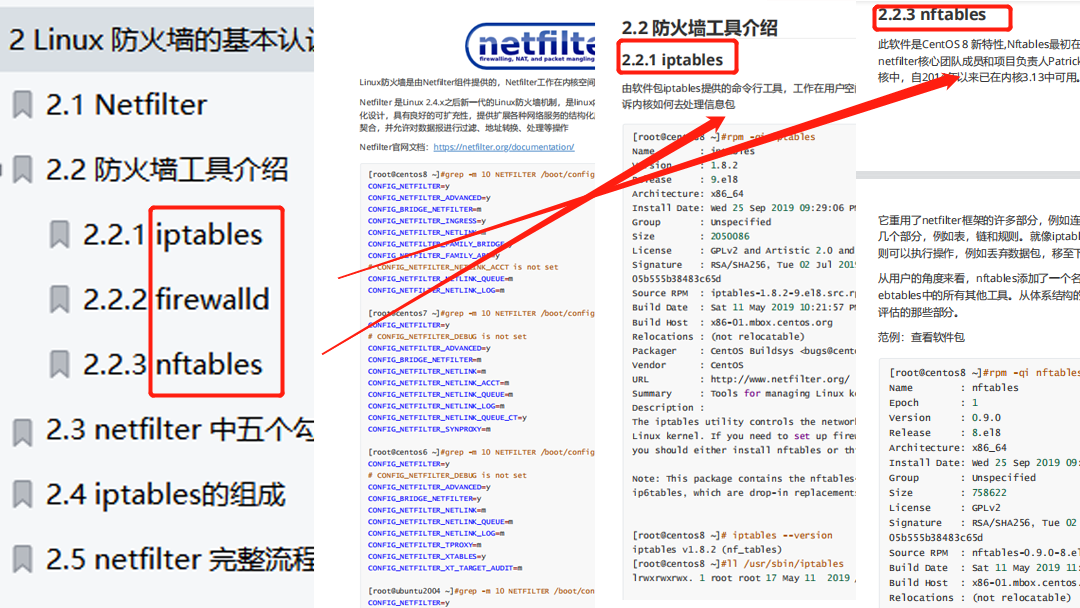Screen dimensions: 1080x608
Task: Click the 2.2 防火墙工具介绍 heading in the document
Action: point(699,27)
